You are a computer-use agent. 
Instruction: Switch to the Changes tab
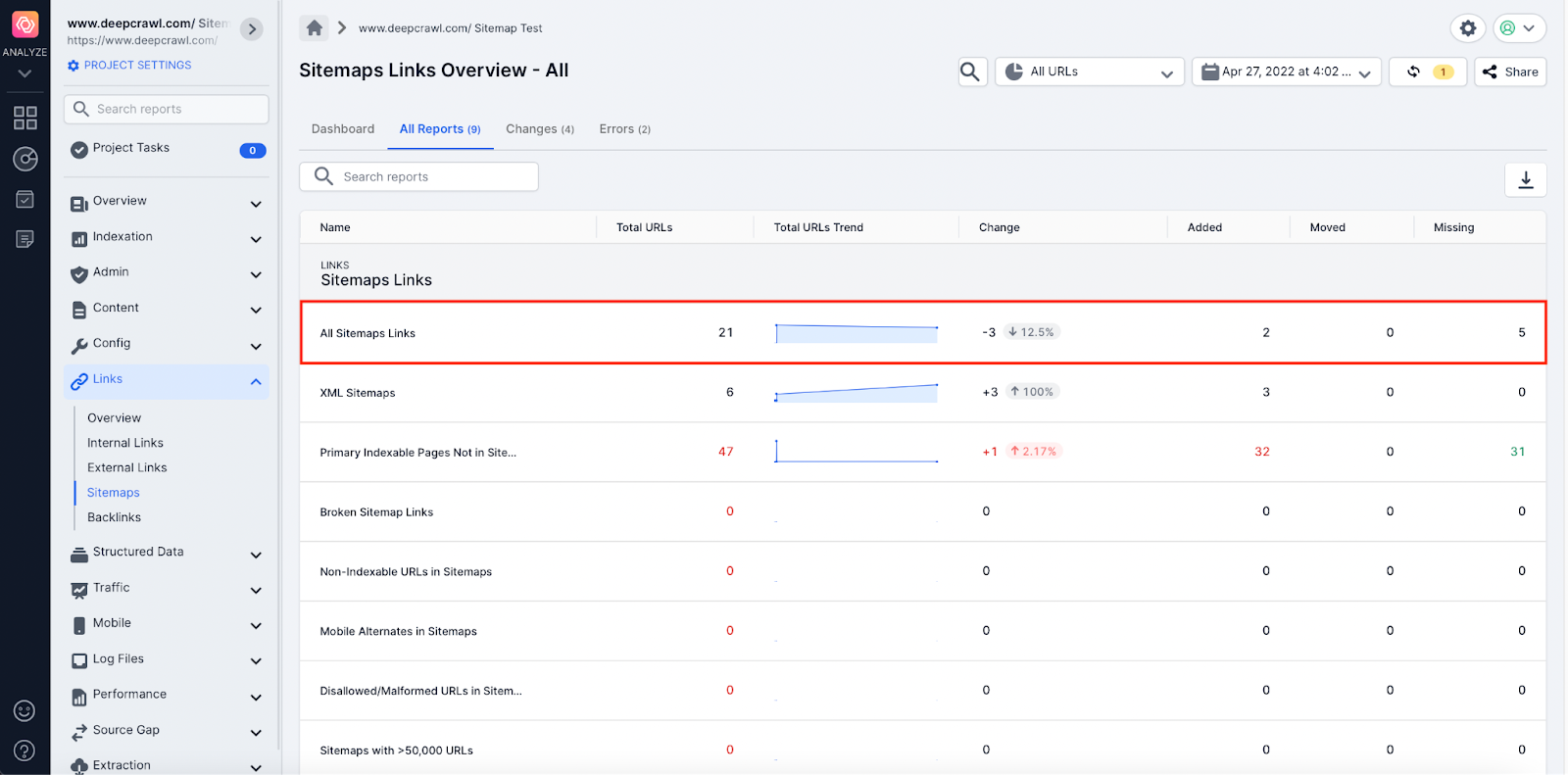tap(539, 129)
